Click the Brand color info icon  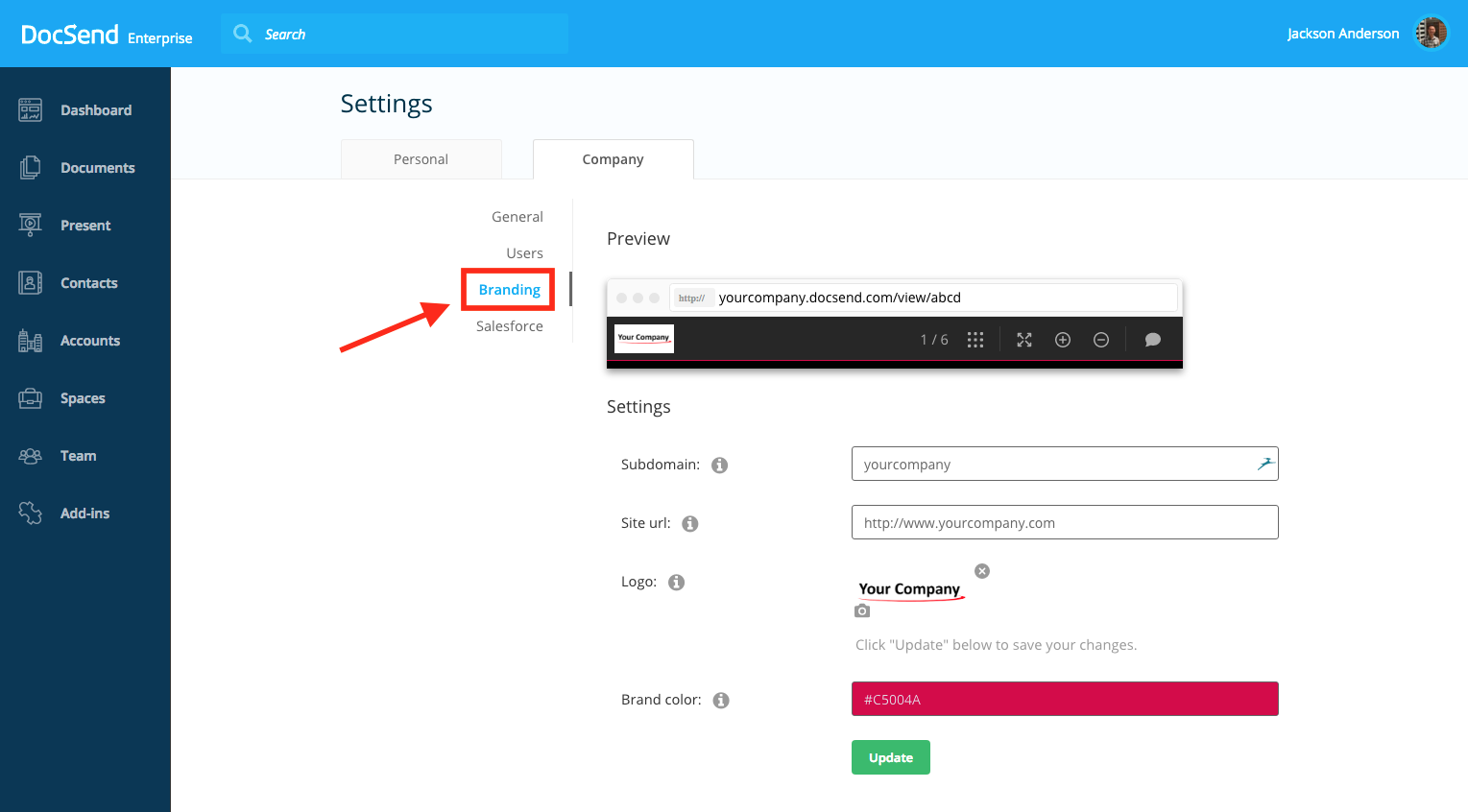tap(721, 701)
